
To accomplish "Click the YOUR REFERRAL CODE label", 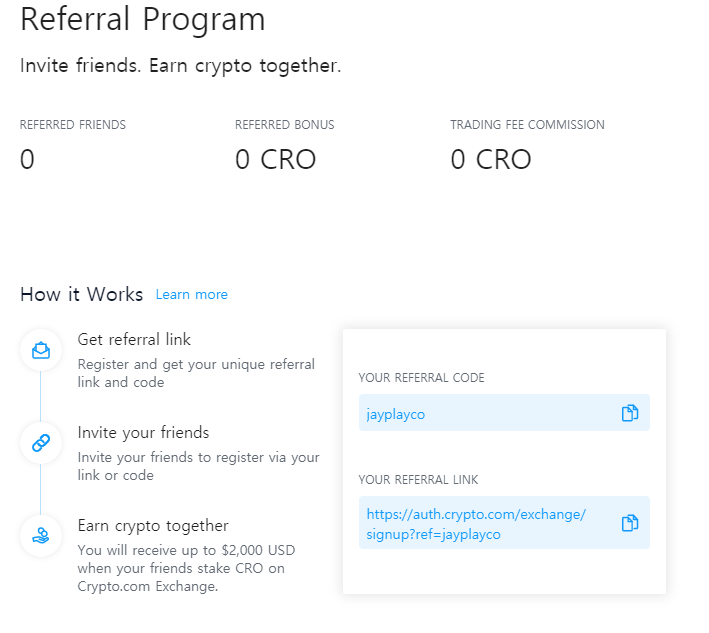I will 421,378.
